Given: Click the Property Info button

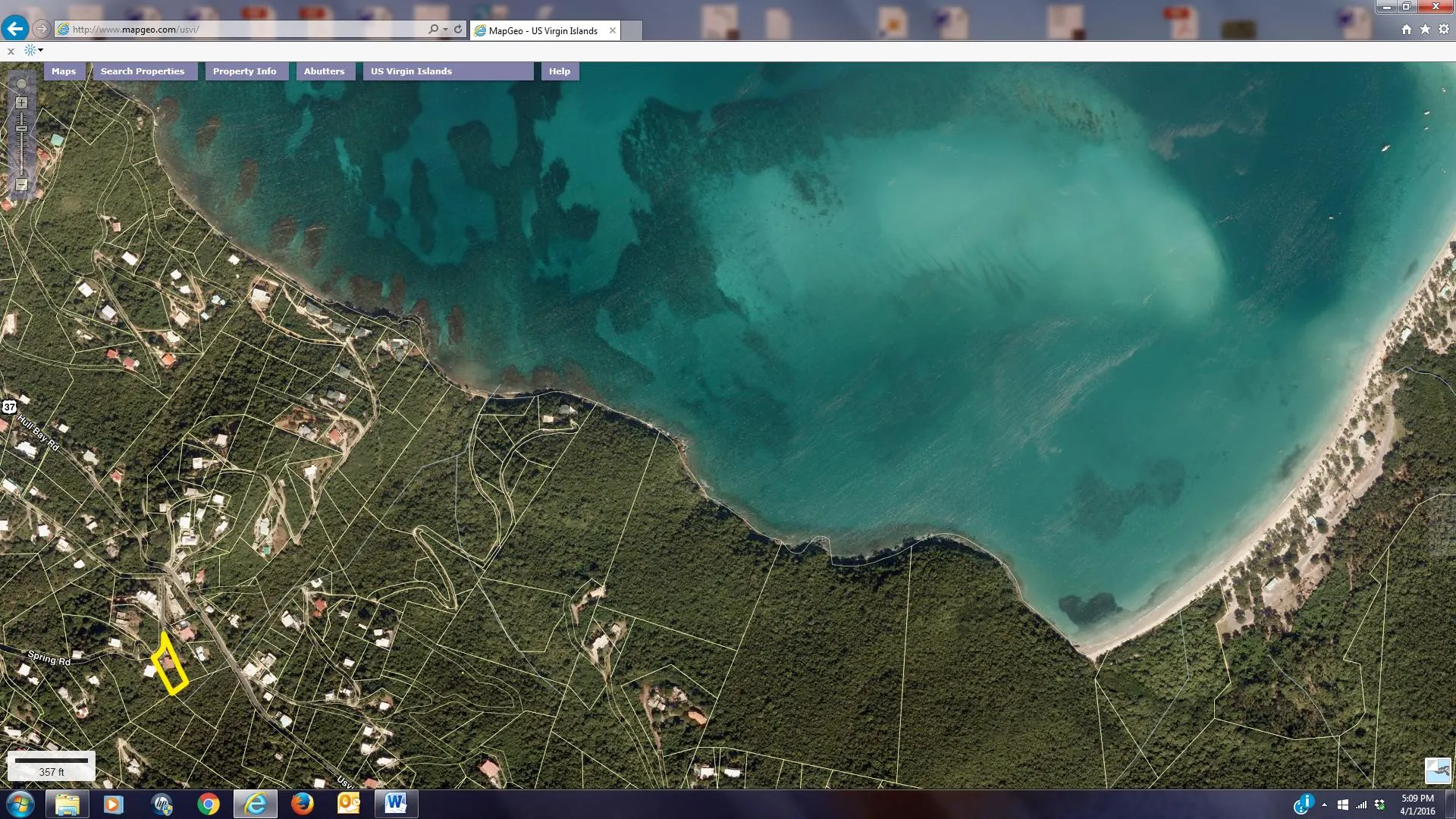Looking at the screenshot, I should tap(244, 71).
